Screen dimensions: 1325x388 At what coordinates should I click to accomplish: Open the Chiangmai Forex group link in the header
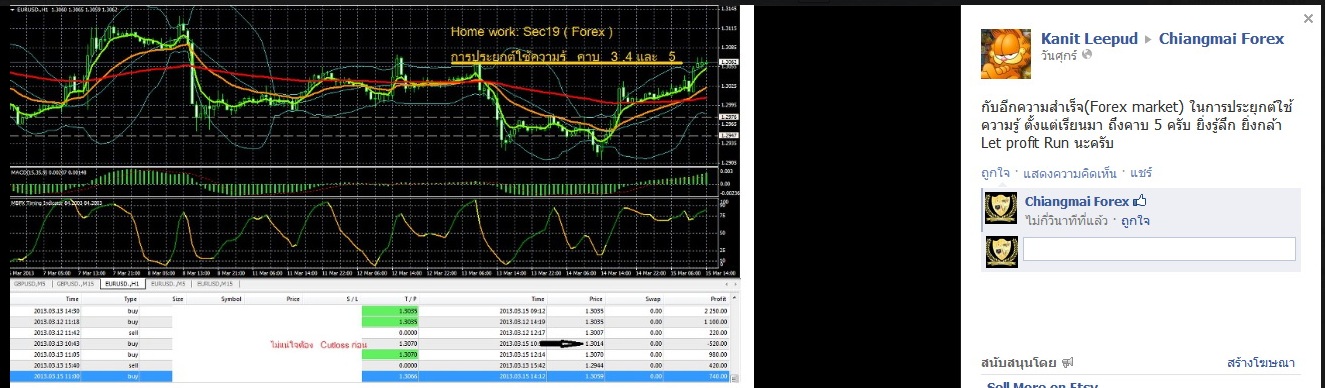pos(1221,39)
